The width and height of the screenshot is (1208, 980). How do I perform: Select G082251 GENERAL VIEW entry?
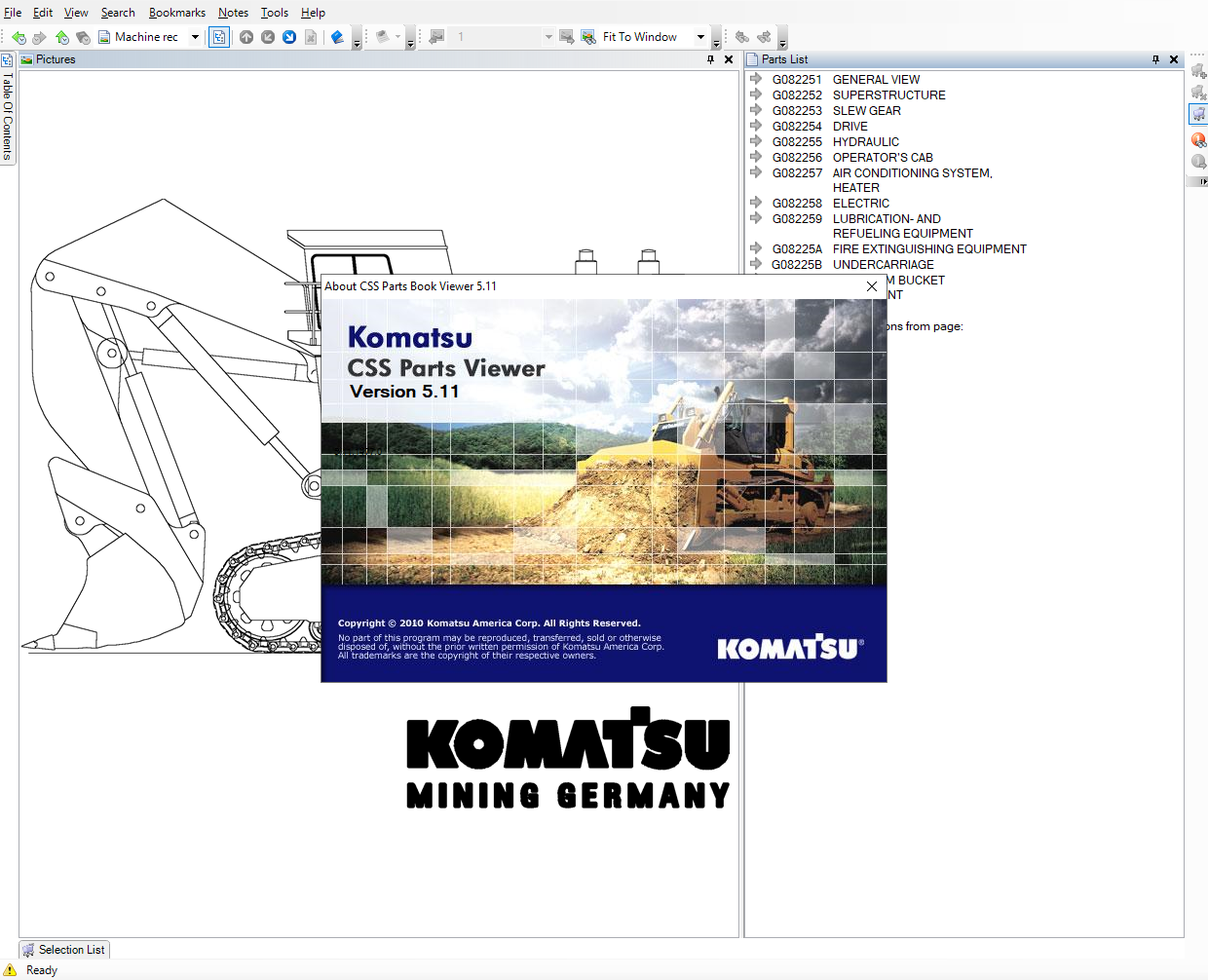point(876,79)
